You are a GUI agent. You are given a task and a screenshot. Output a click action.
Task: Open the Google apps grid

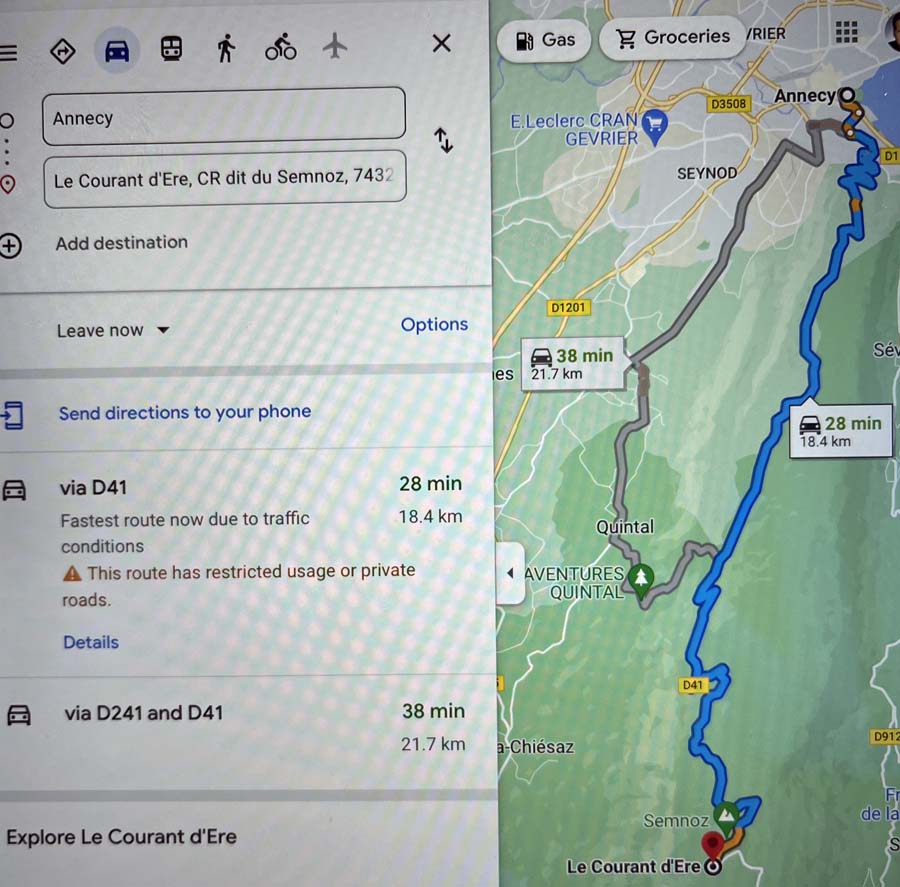point(846,32)
